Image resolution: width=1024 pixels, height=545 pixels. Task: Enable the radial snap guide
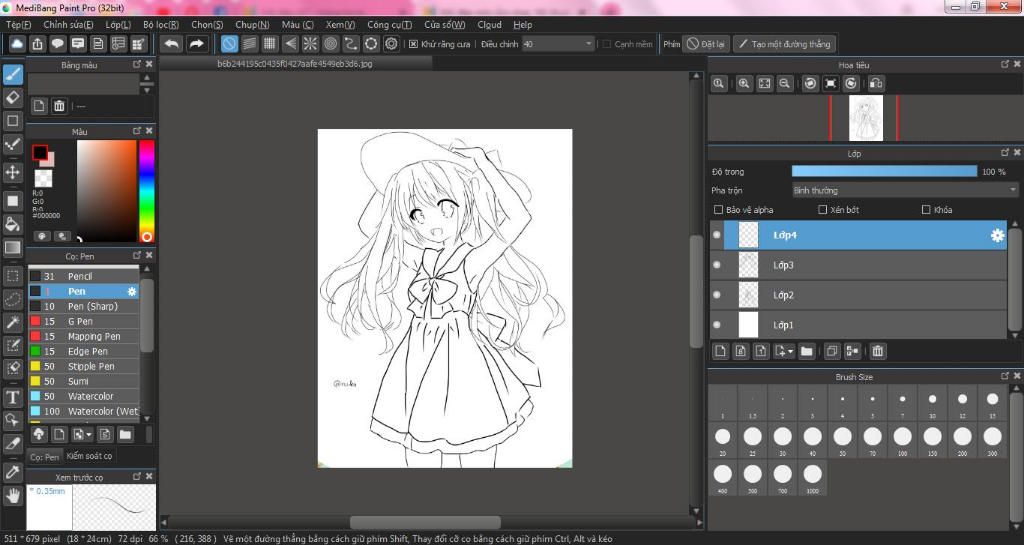[310, 44]
